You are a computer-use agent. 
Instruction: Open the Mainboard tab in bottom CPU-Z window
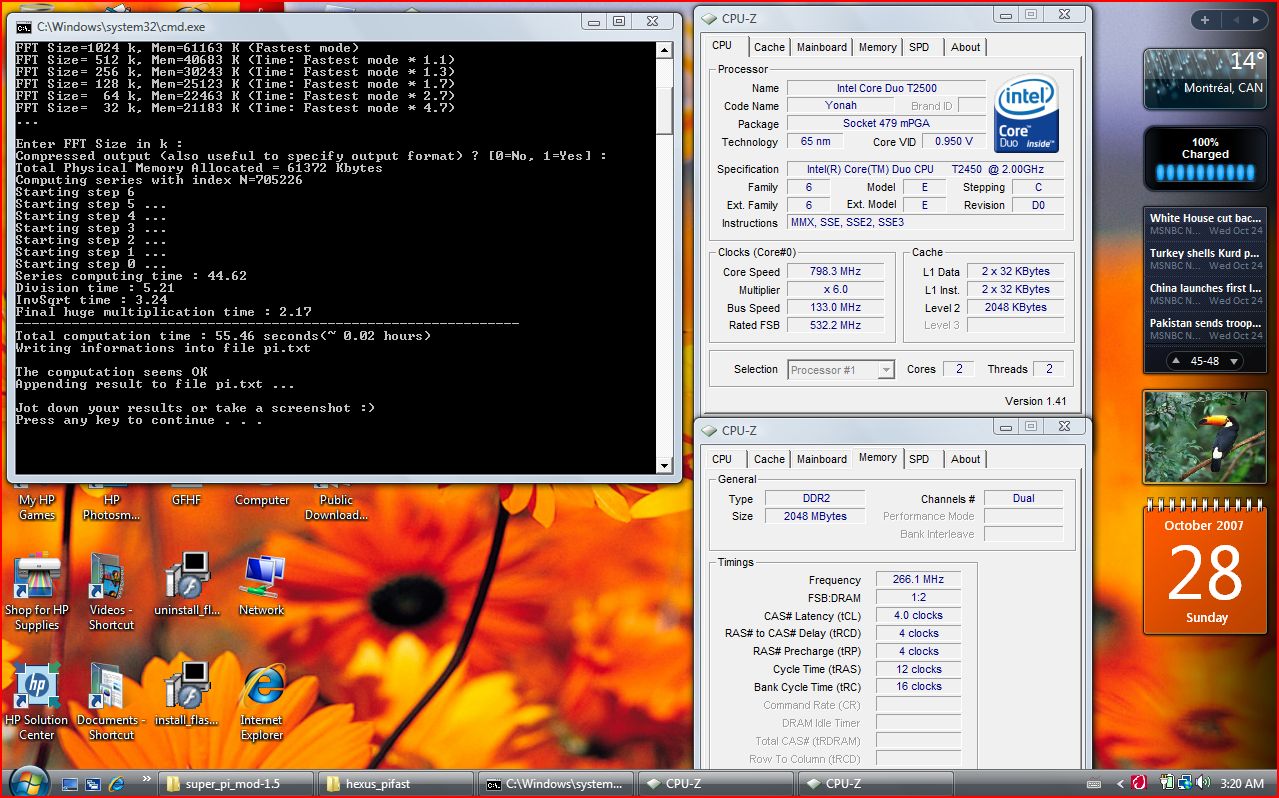[x=822, y=459]
